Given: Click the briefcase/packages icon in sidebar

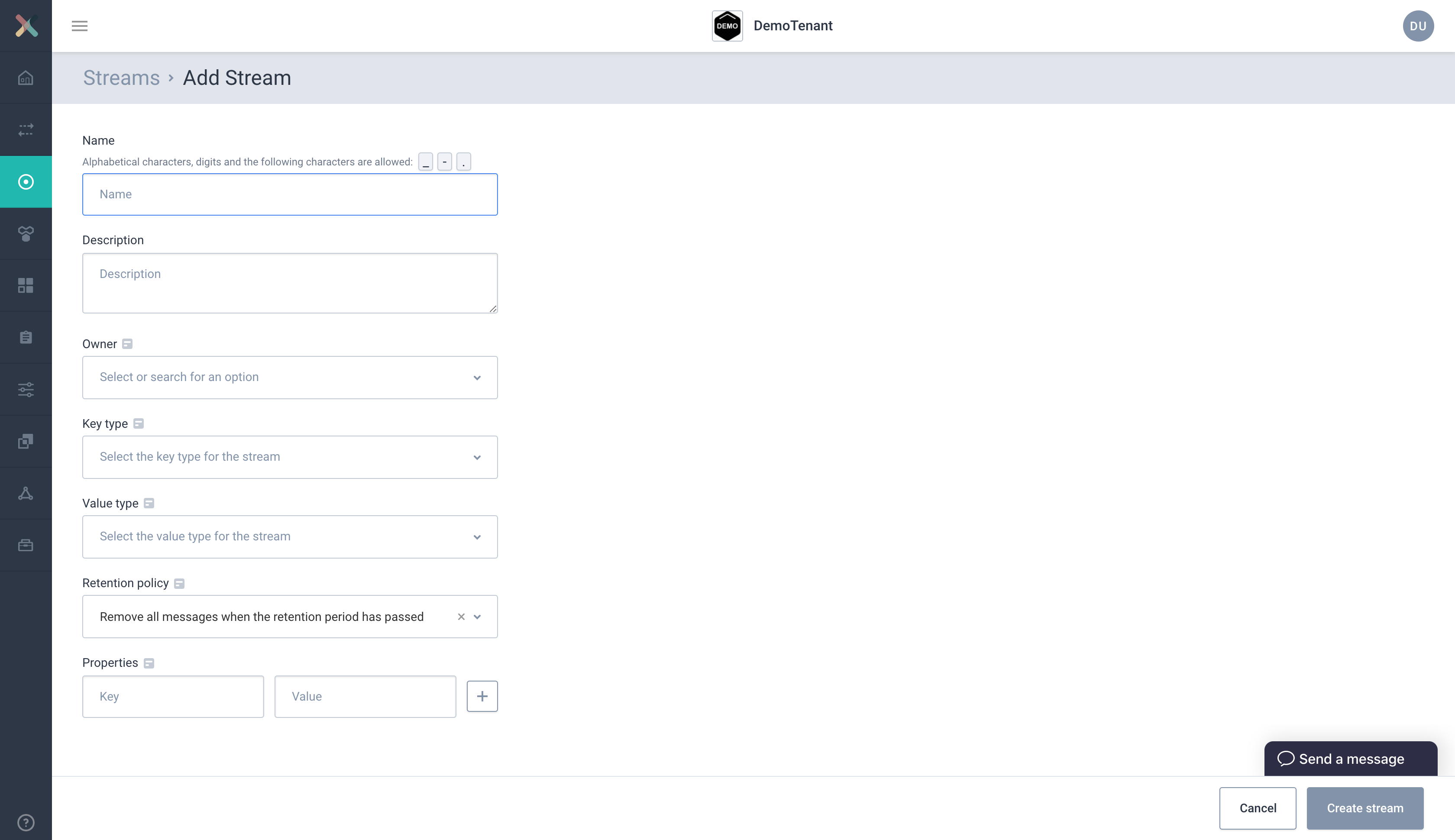Looking at the screenshot, I should 26,546.
